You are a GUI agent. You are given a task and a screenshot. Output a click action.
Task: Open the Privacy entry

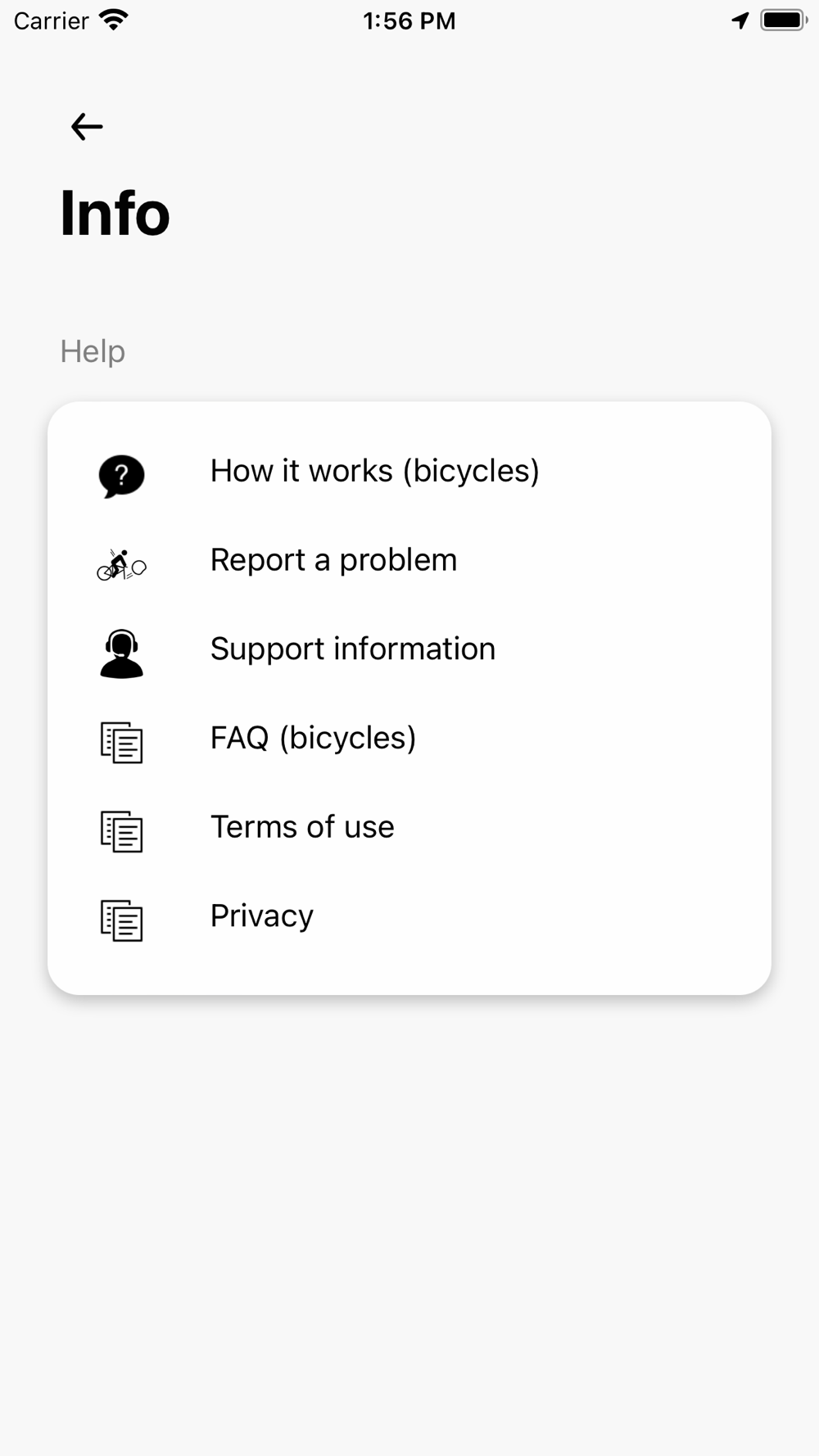(261, 916)
